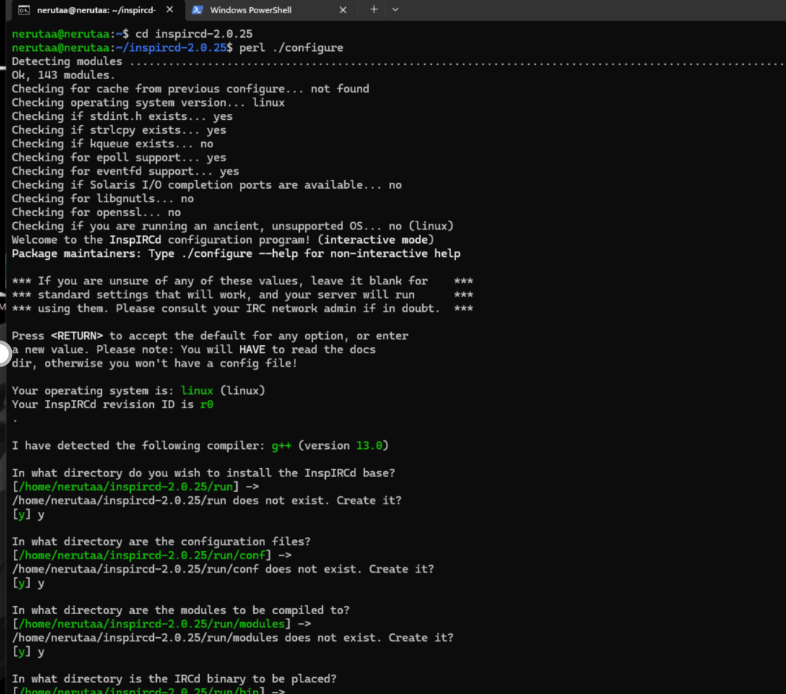This screenshot has height=694, width=786.
Task: Open a new tab with plus button
Action: [373, 9]
